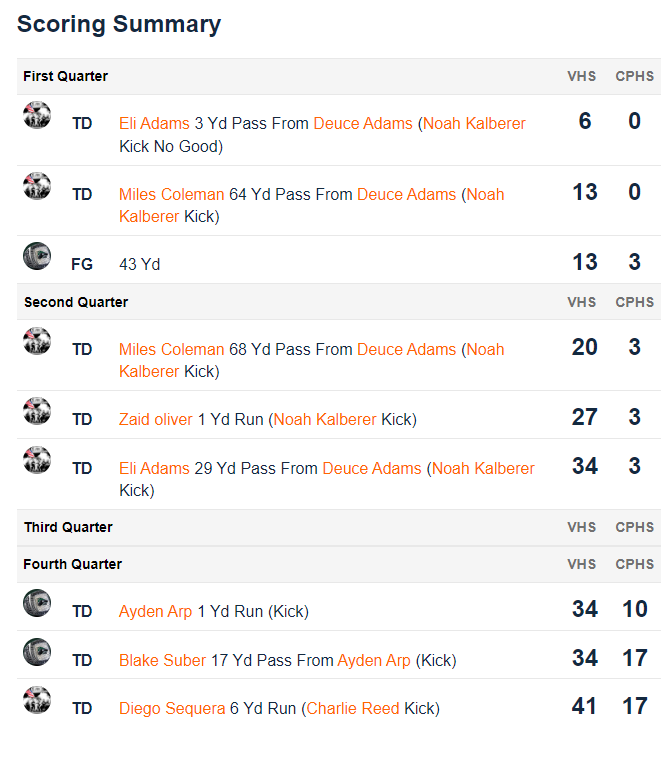Open Deuce Adams link in 68 Yd Pass play
Screen dimensions: 667x767
coord(406,349)
